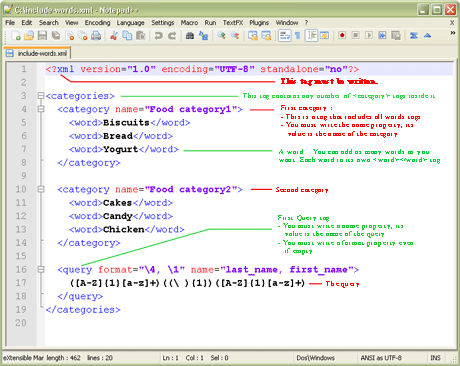Print the document with printer icon
This screenshot has width=460, height=366.
(x=96, y=35)
